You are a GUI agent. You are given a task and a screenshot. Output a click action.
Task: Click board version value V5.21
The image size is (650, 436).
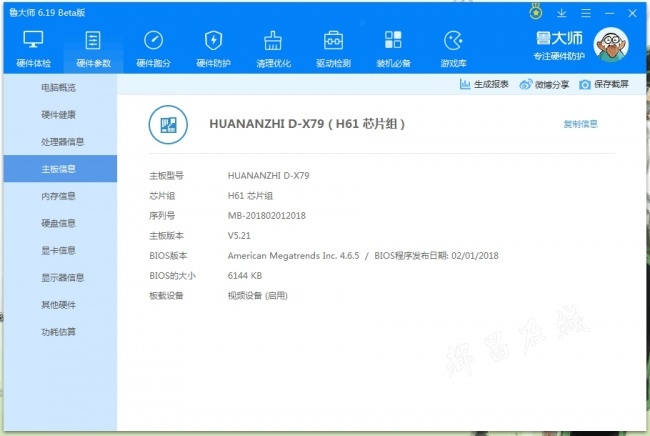tap(239, 236)
